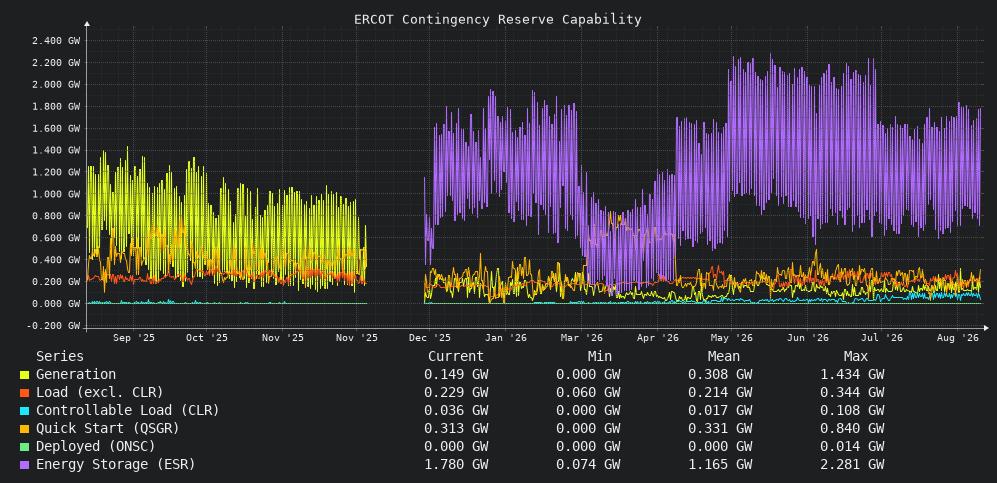Click the -0.200 GW y-axis label
The height and width of the screenshot is (483, 997).
click(55, 325)
